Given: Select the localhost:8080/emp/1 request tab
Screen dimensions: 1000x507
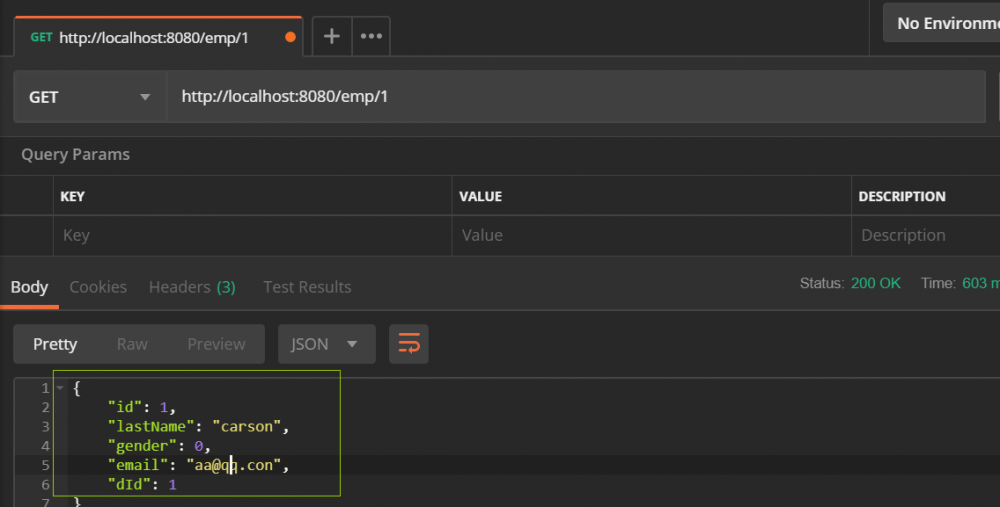Looking at the screenshot, I should (150, 38).
